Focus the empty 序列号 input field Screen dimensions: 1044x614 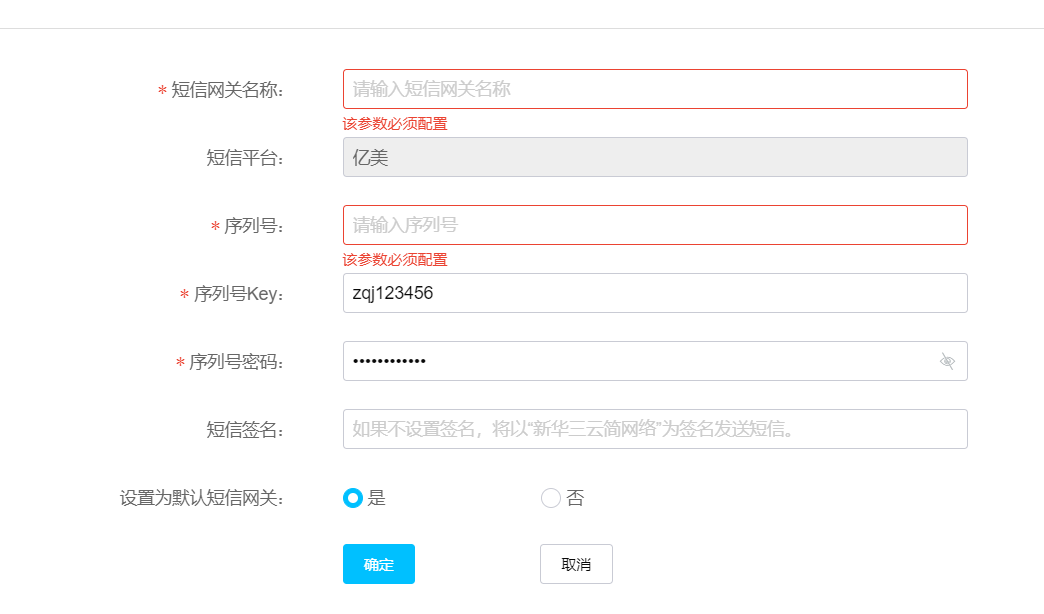click(x=655, y=225)
